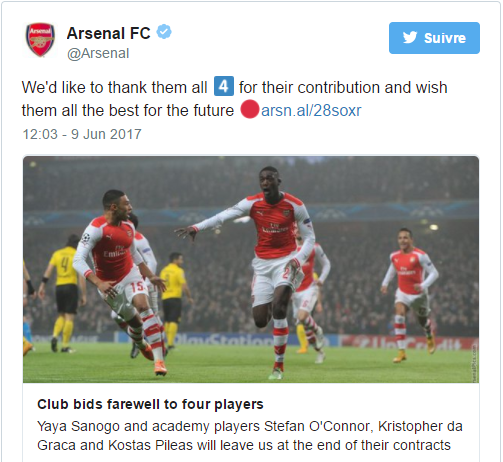Click the Twitter bird icon in Suivre button
Screen dimensions: 503x462
click(x=410, y=38)
